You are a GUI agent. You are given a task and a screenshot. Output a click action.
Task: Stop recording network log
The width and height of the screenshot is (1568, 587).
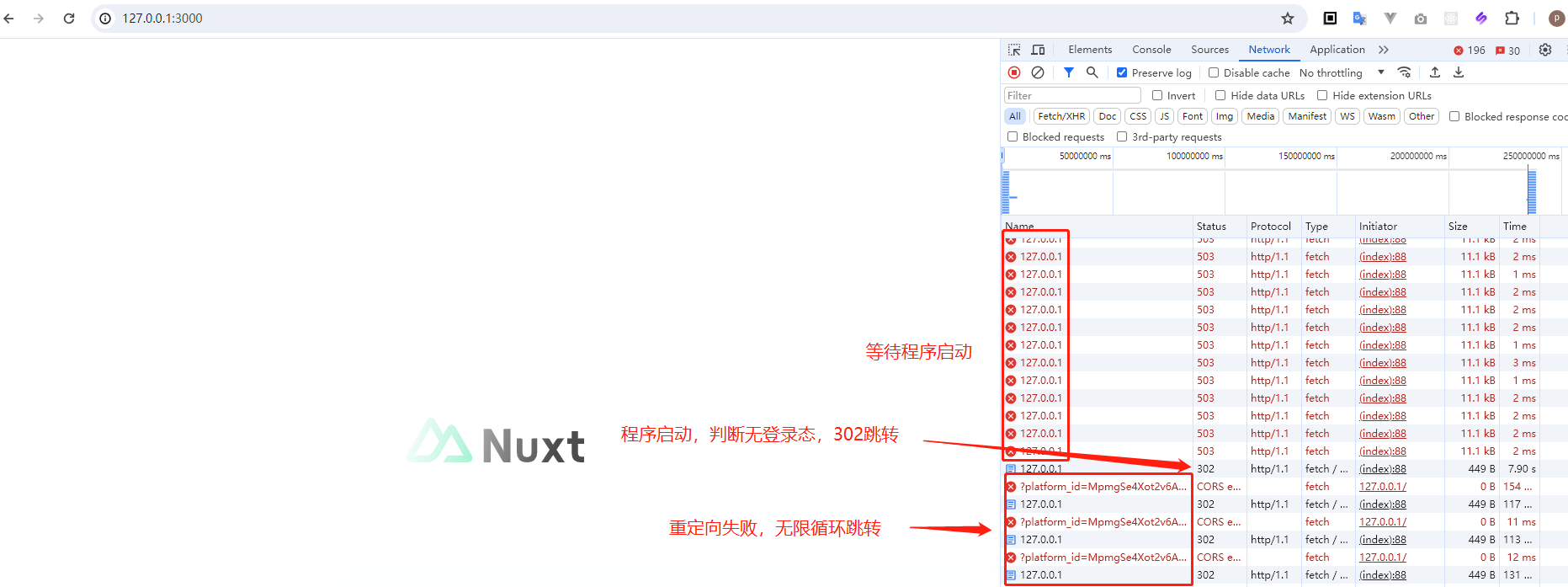1014,72
